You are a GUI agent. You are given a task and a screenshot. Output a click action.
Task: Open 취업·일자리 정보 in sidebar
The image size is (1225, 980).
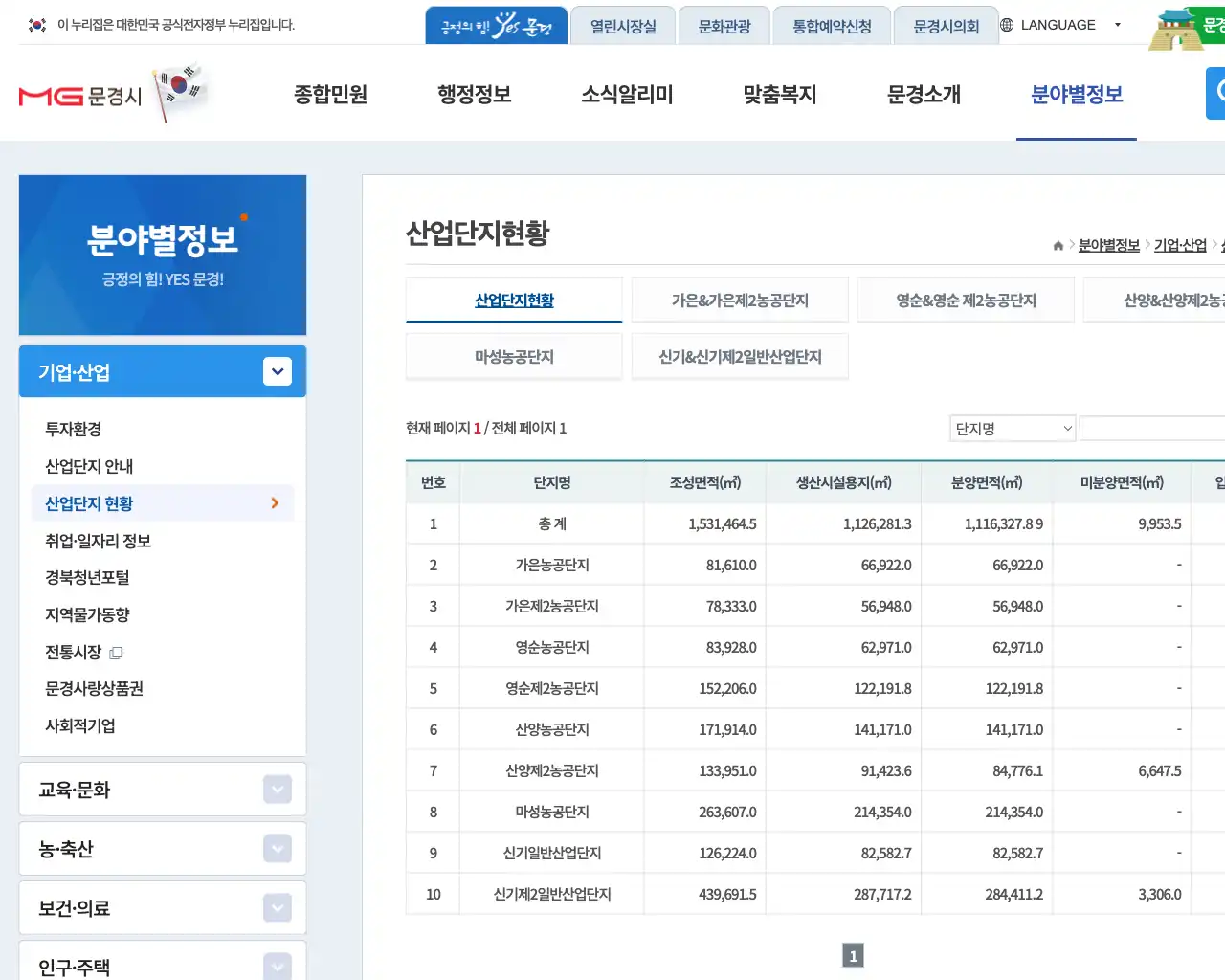click(x=98, y=541)
